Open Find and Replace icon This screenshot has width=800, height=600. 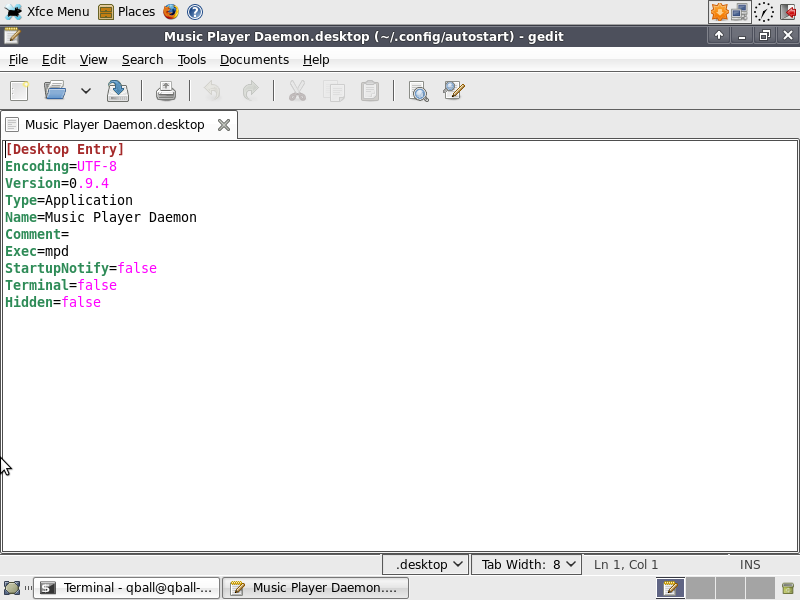[x=454, y=91]
